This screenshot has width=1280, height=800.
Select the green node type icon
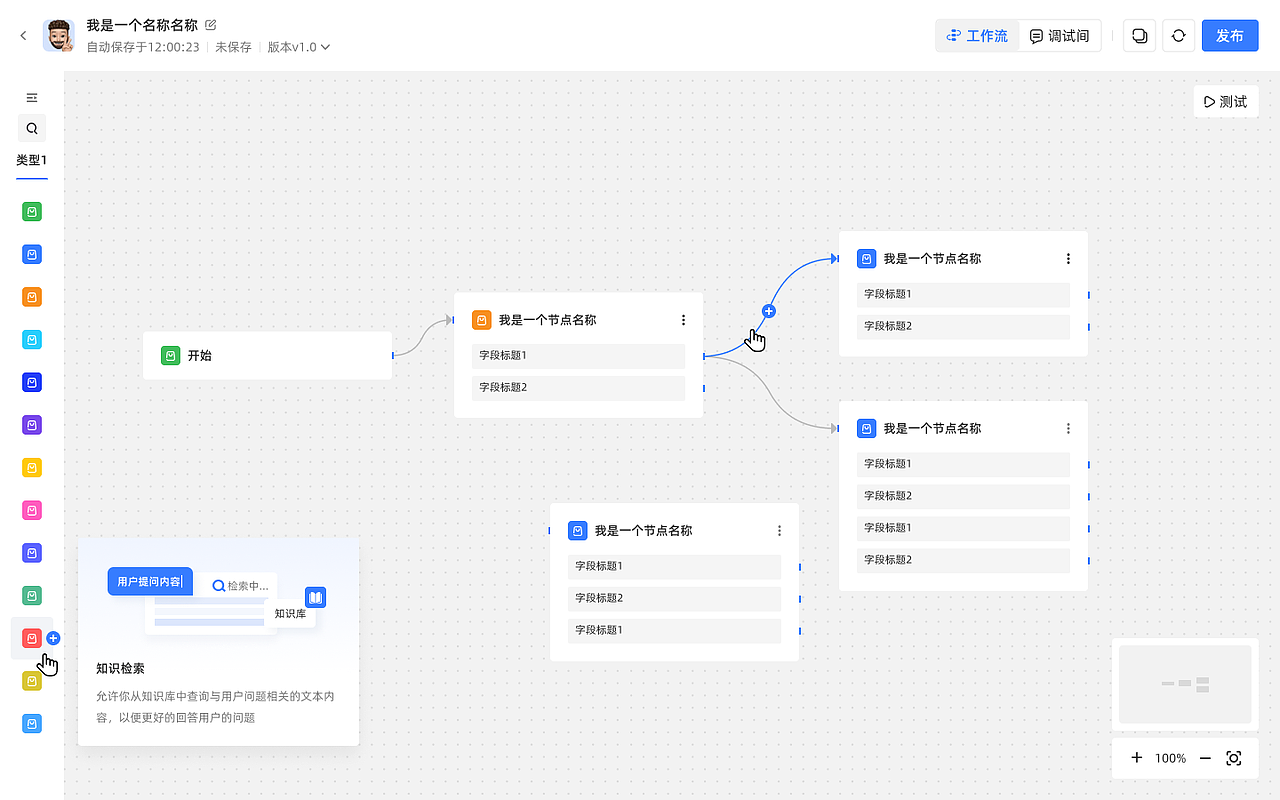32,212
